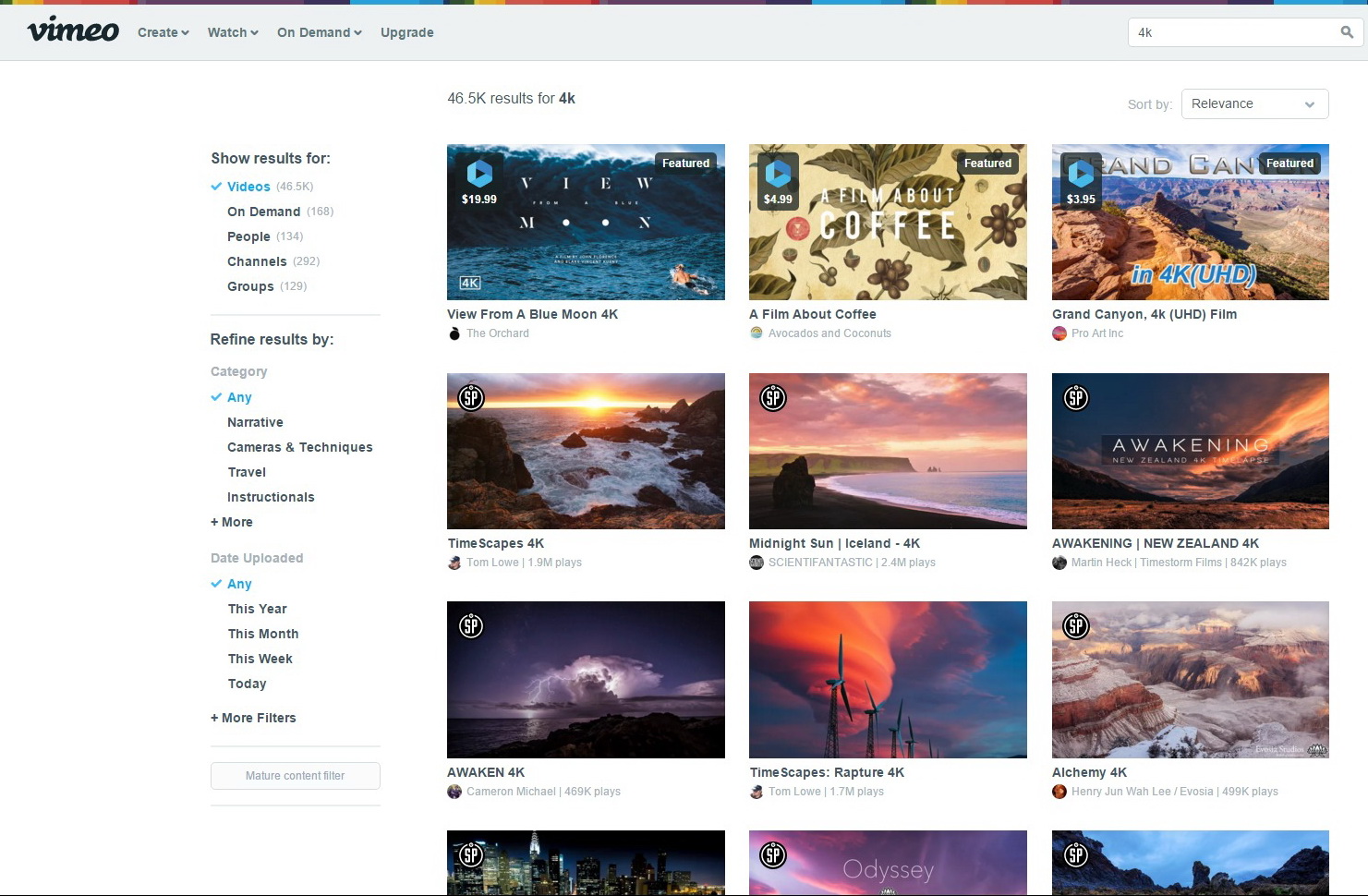Click Avocados and Coconuts avatar icon
This screenshot has height=896, width=1368.
(x=757, y=333)
